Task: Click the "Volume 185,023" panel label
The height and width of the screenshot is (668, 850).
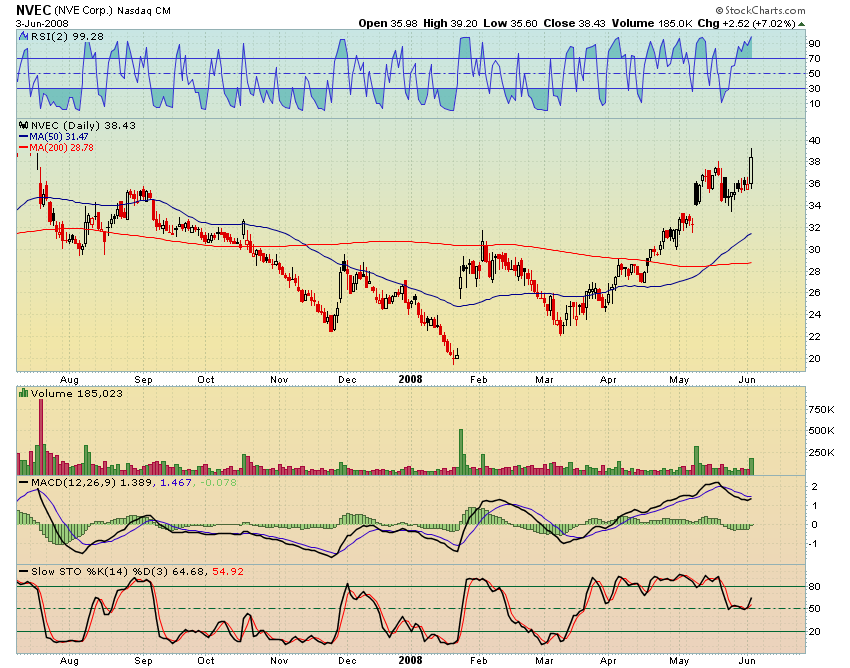Action: pos(76,393)
